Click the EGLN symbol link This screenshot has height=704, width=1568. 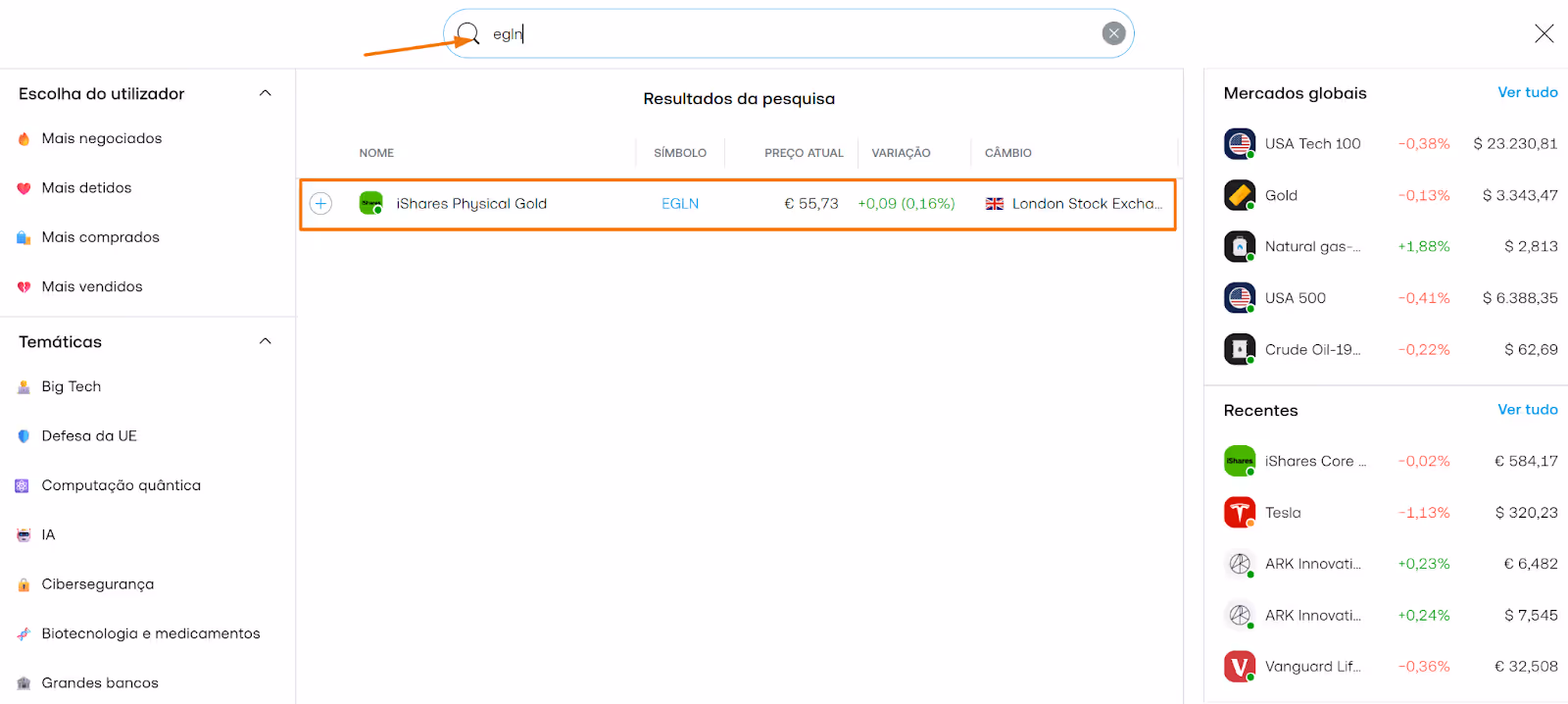680,204
